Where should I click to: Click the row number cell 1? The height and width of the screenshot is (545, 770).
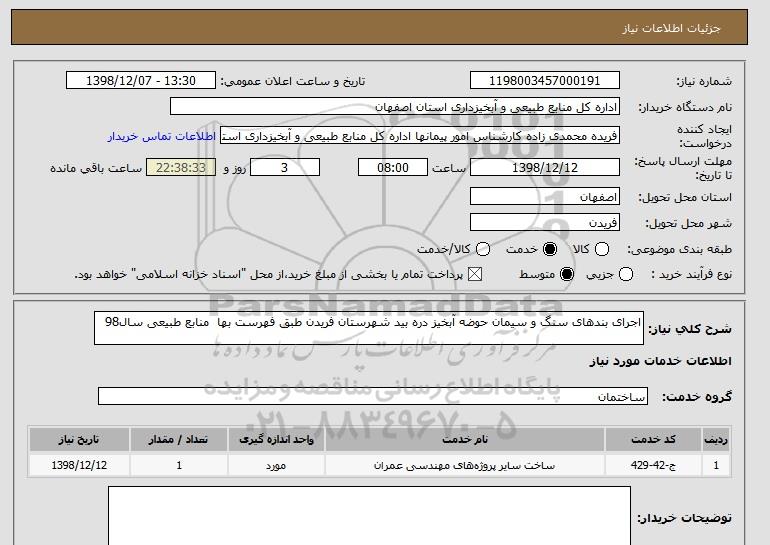coord(716,465)
